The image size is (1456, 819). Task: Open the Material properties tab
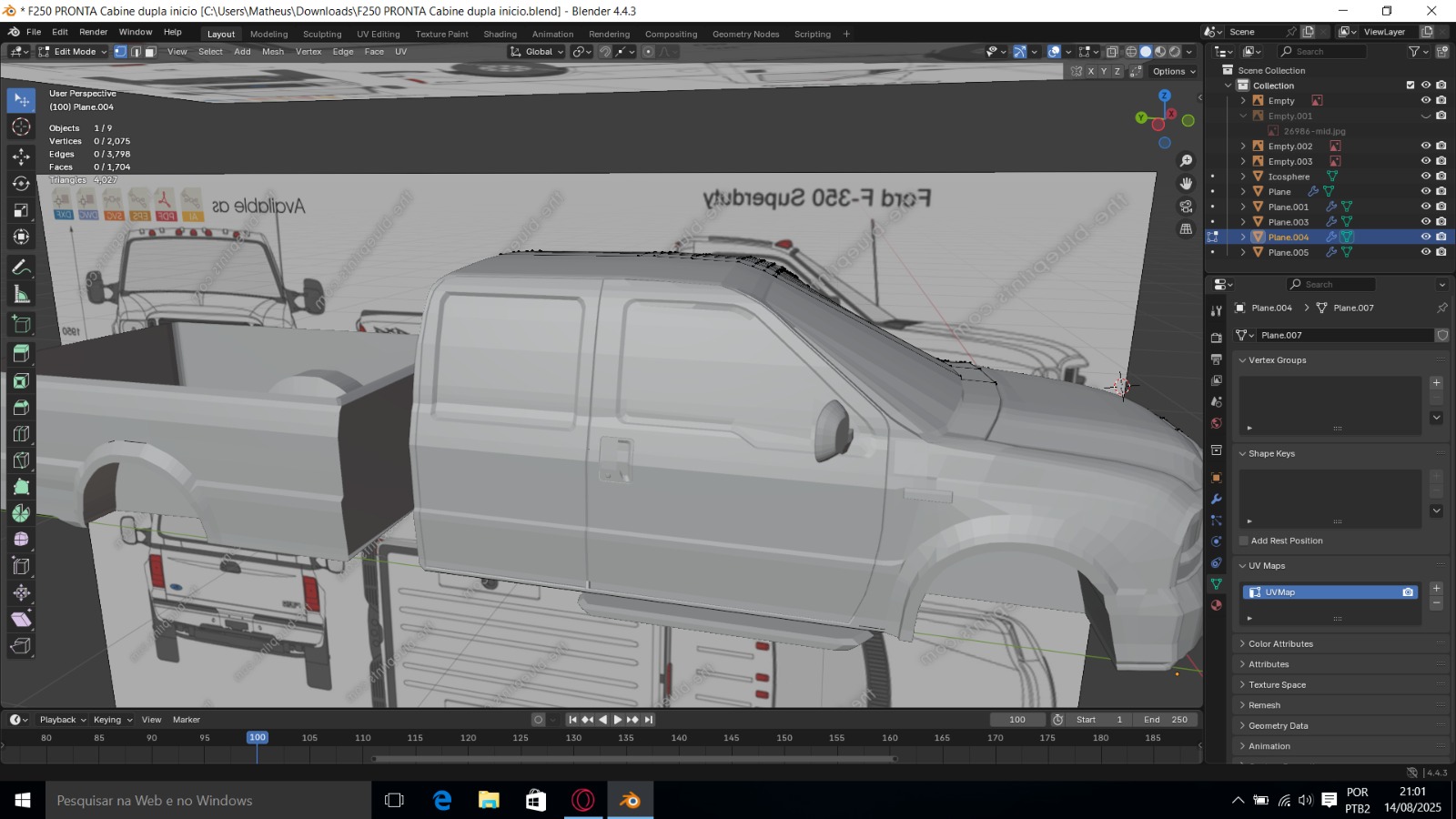[x=1216, y=605]
